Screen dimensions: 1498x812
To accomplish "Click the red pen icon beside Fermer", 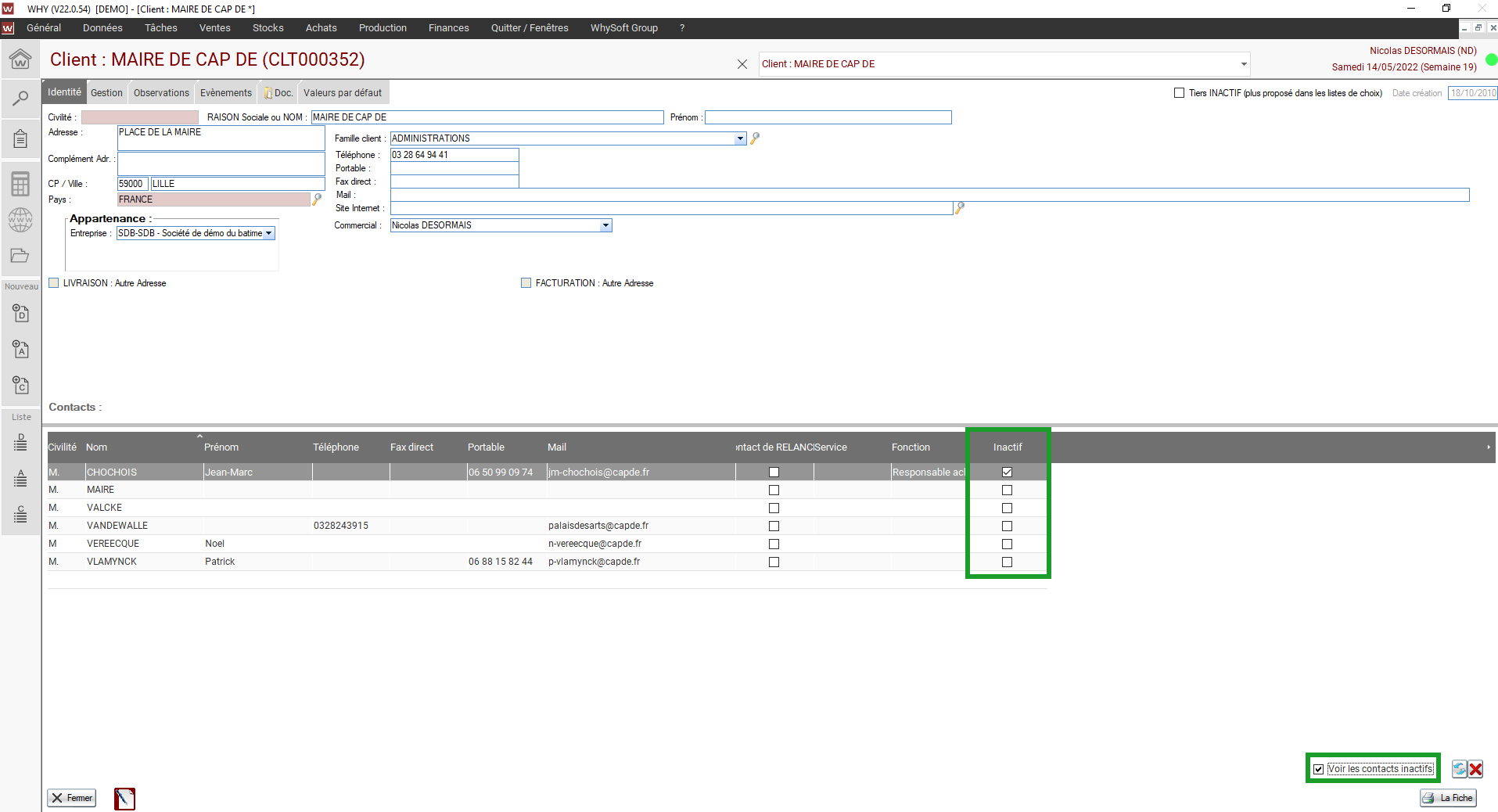I will 124,799.
